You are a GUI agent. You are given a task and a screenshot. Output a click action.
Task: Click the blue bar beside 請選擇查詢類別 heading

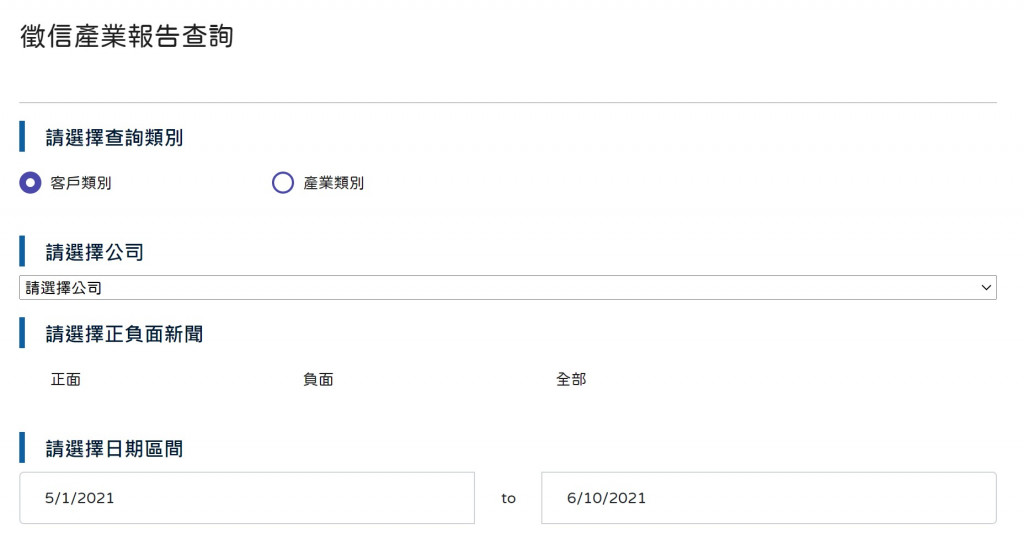tap(22, 137)
